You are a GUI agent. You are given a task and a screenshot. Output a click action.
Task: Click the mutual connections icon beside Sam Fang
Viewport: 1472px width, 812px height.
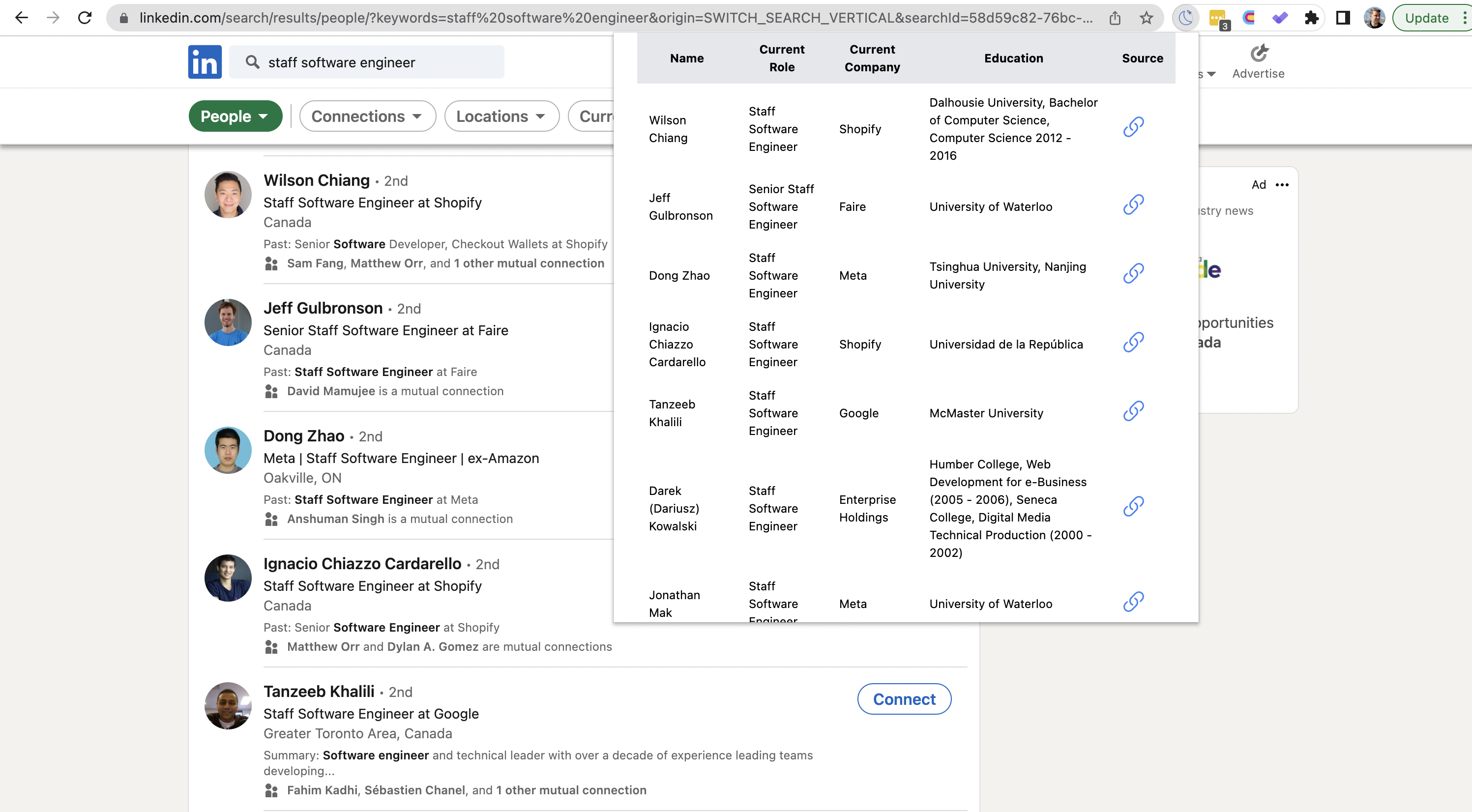[x=271, y=263]
